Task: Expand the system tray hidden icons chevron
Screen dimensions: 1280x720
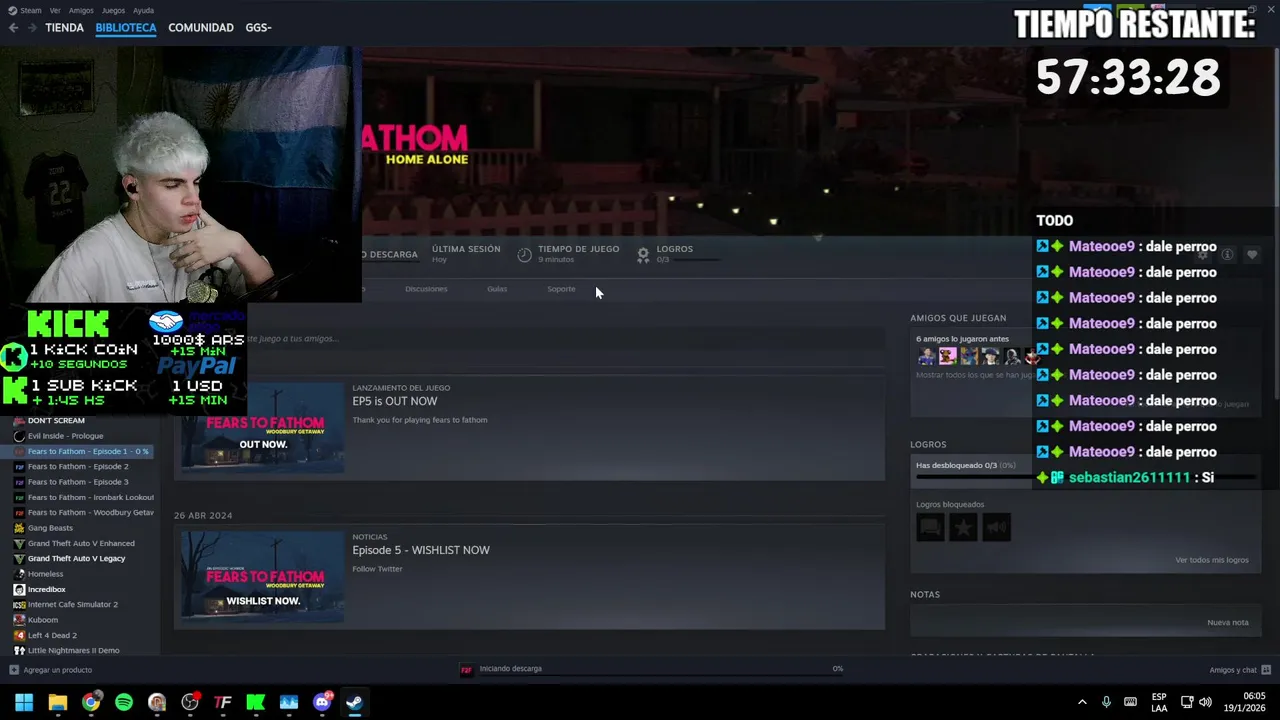Action: (1082, 703)
